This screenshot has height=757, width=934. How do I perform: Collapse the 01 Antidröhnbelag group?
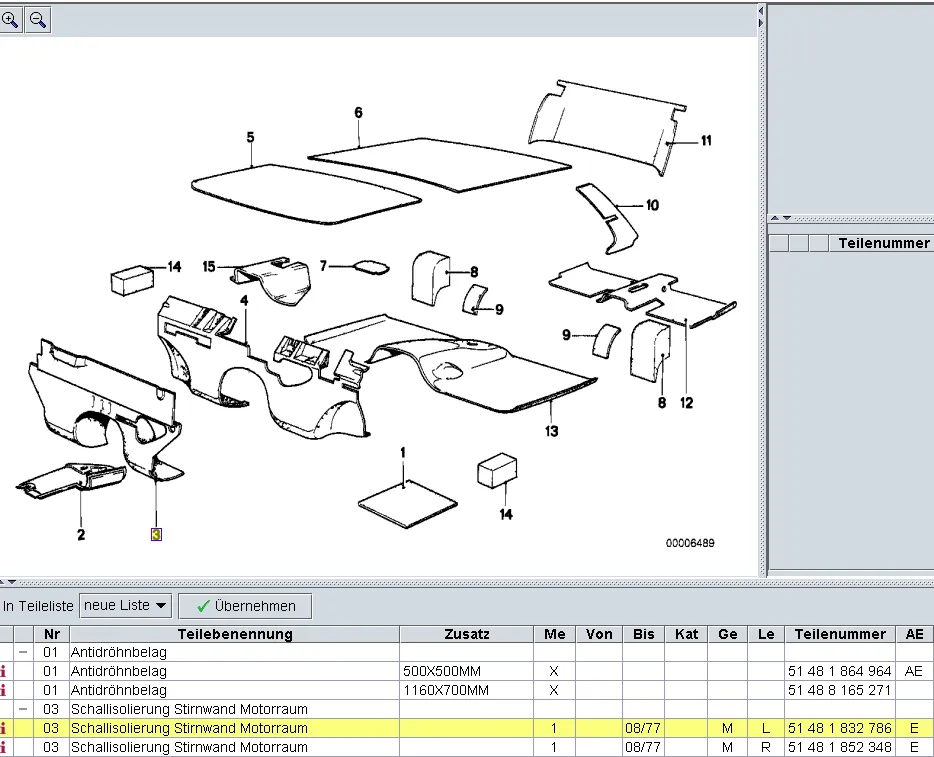pos(23,652)
